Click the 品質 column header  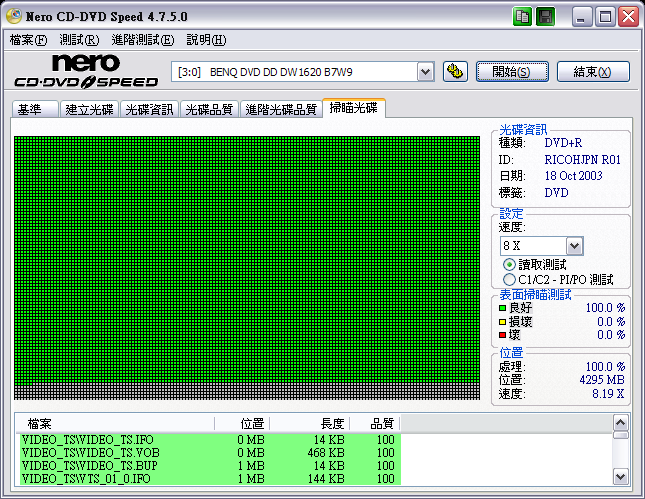[x=375, y=423]
